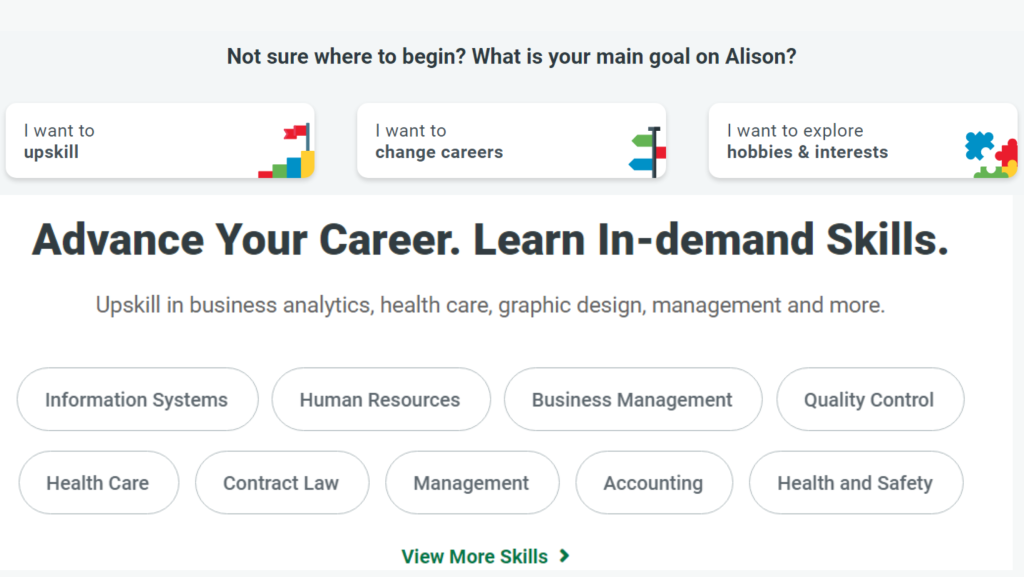Click the 'Not sure where to begin?' heading
The height and width of the screenshot is (577, 1024).
pos(511,57)
